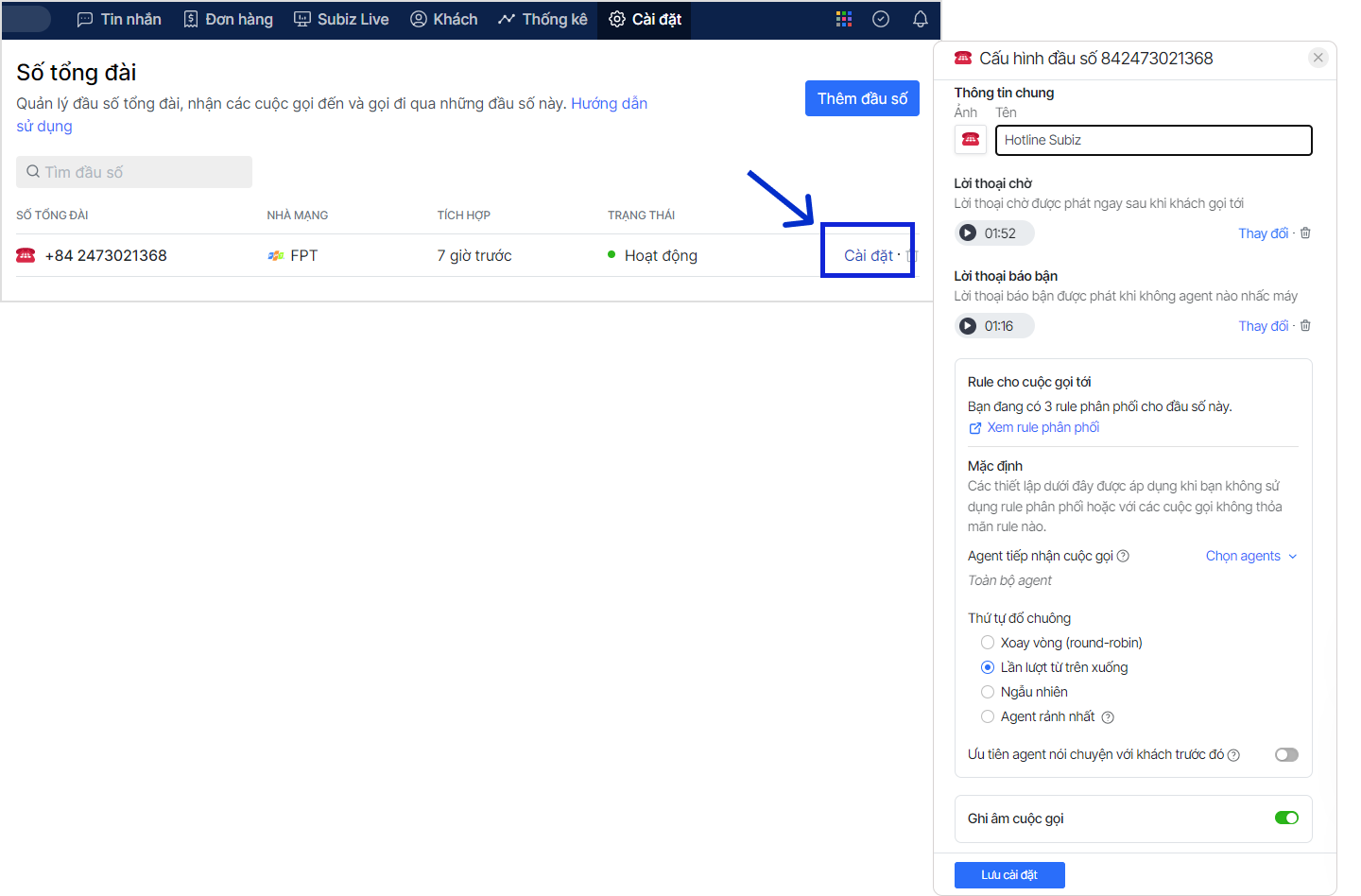Play the busy greeting audio 01:16

coord(968,326)
